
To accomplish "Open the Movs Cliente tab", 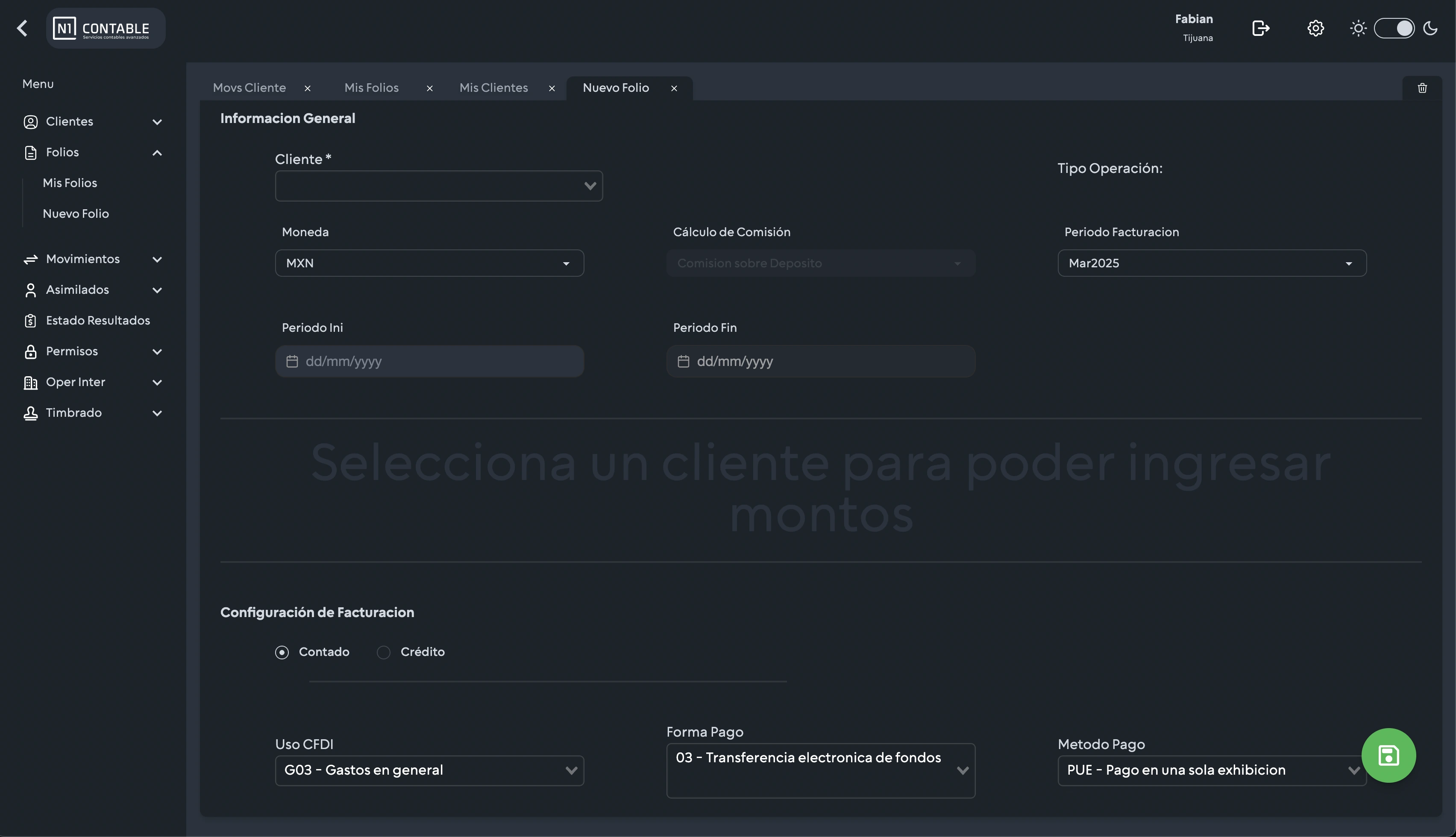I will [250, 88].
